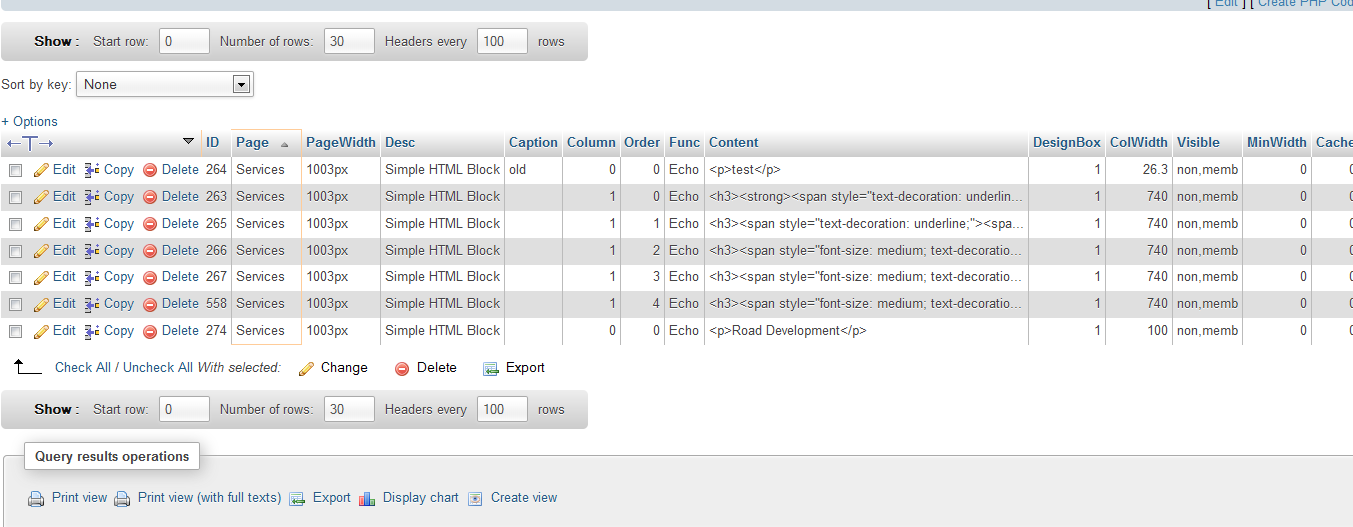This screenshot has height=527, width=1353.
Task: Click the top Number of rows field
Action: point(349,42)
